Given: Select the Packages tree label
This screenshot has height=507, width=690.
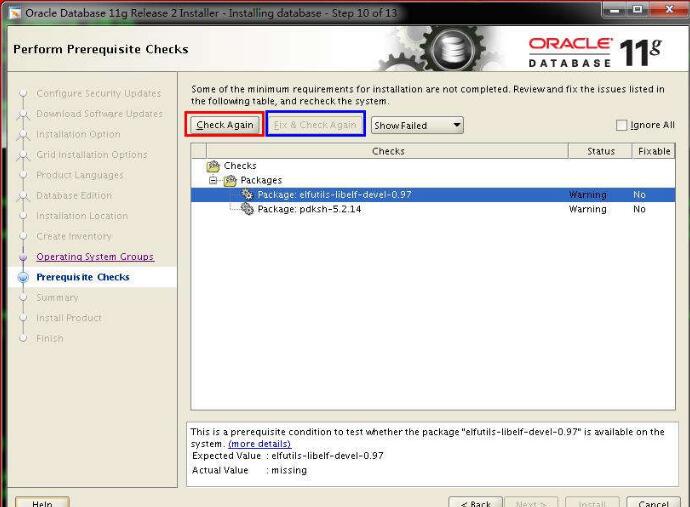Looking at the screenshot, I should pos(261,180).
